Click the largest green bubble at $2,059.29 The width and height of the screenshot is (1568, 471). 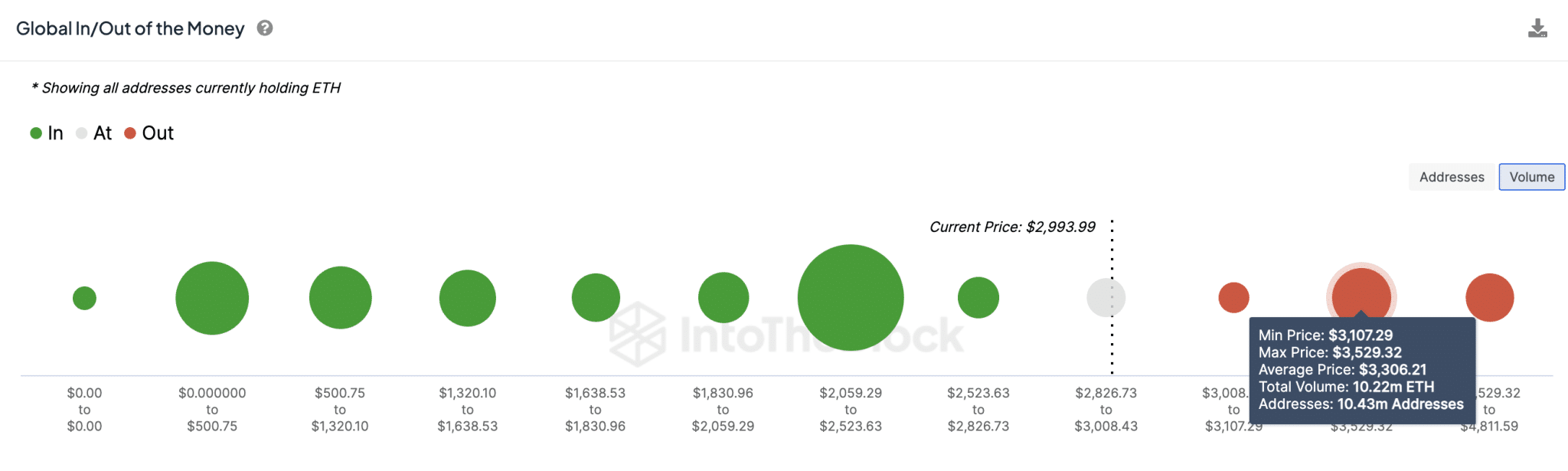point(850,298)
